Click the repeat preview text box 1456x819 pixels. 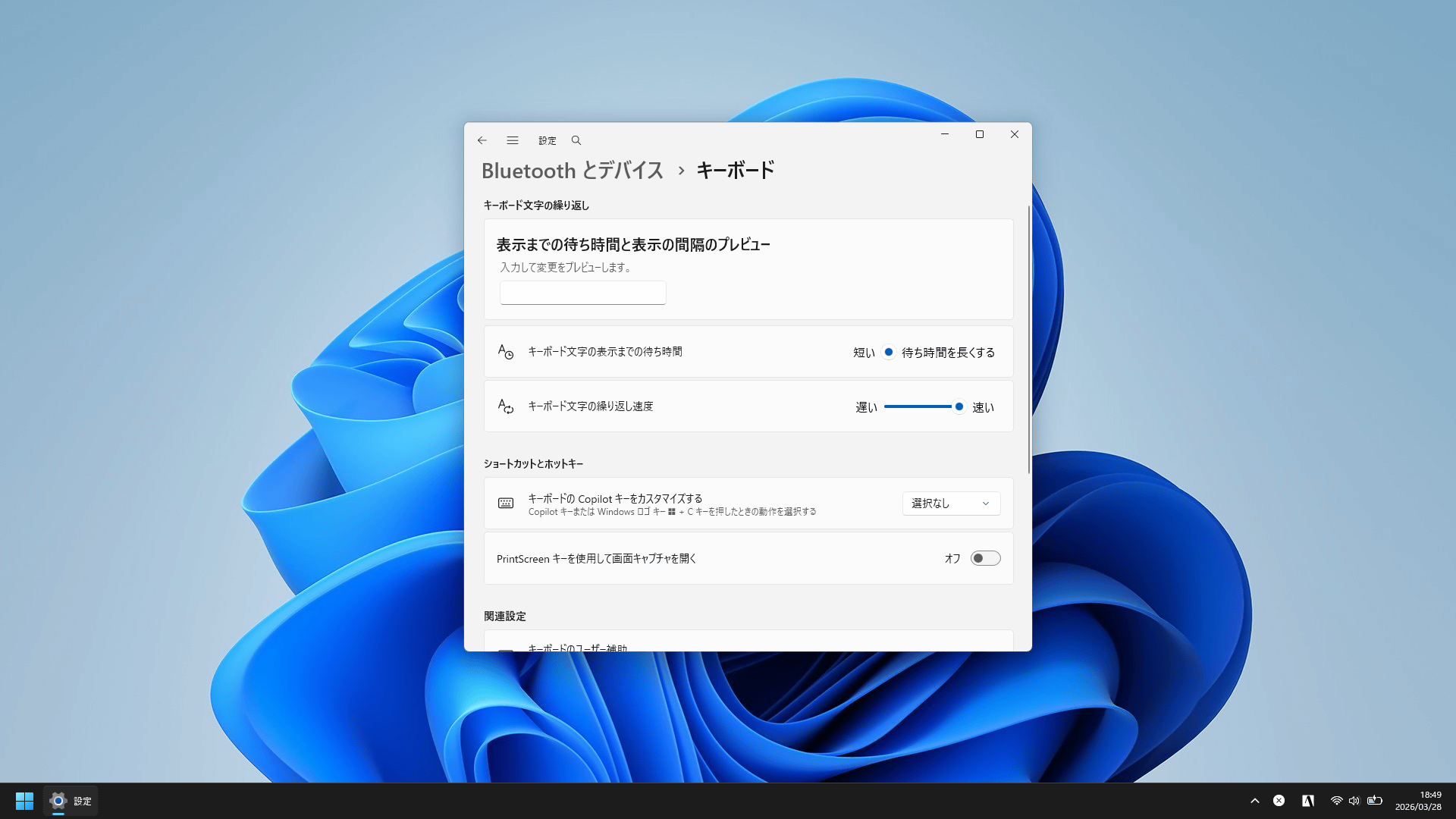coord(582,293)
